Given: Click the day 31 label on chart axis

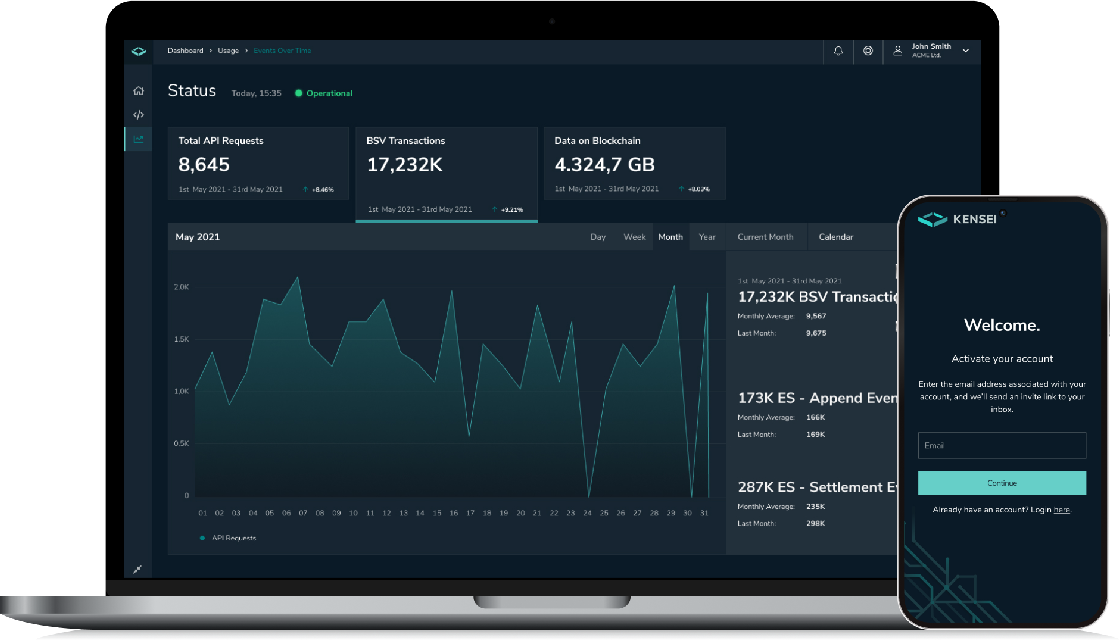Looking at the screenshot, I should [x=704, y=513].
